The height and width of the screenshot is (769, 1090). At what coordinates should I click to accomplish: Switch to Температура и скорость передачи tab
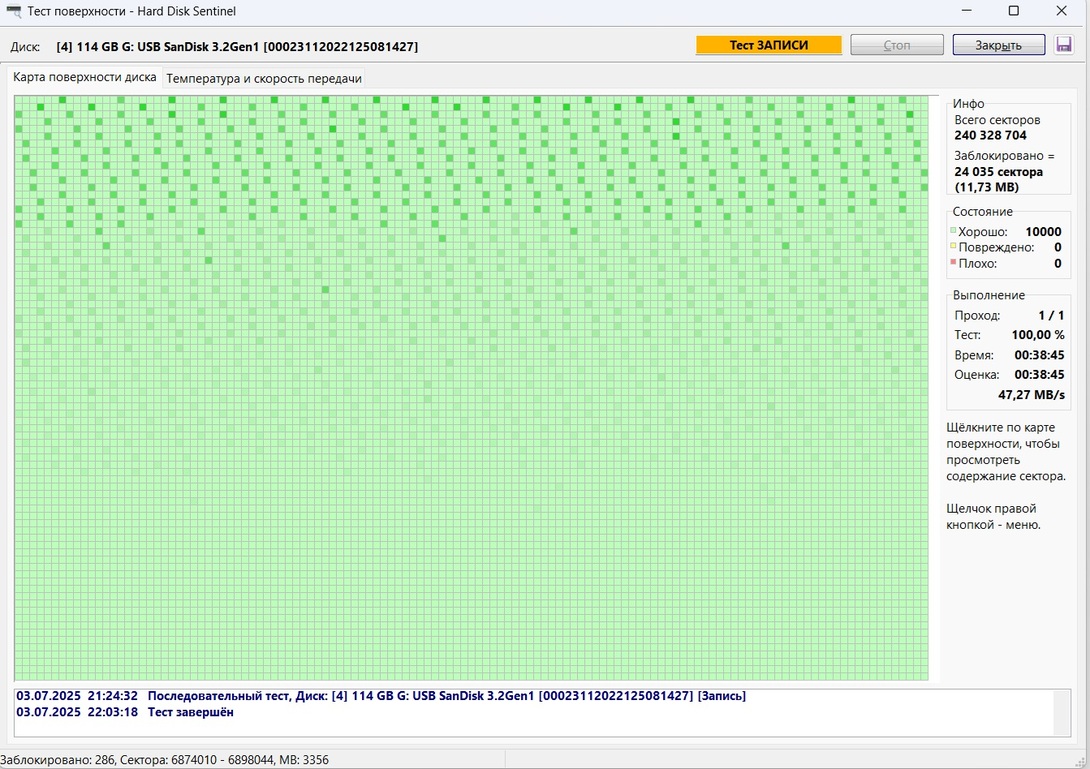(264, 78)
